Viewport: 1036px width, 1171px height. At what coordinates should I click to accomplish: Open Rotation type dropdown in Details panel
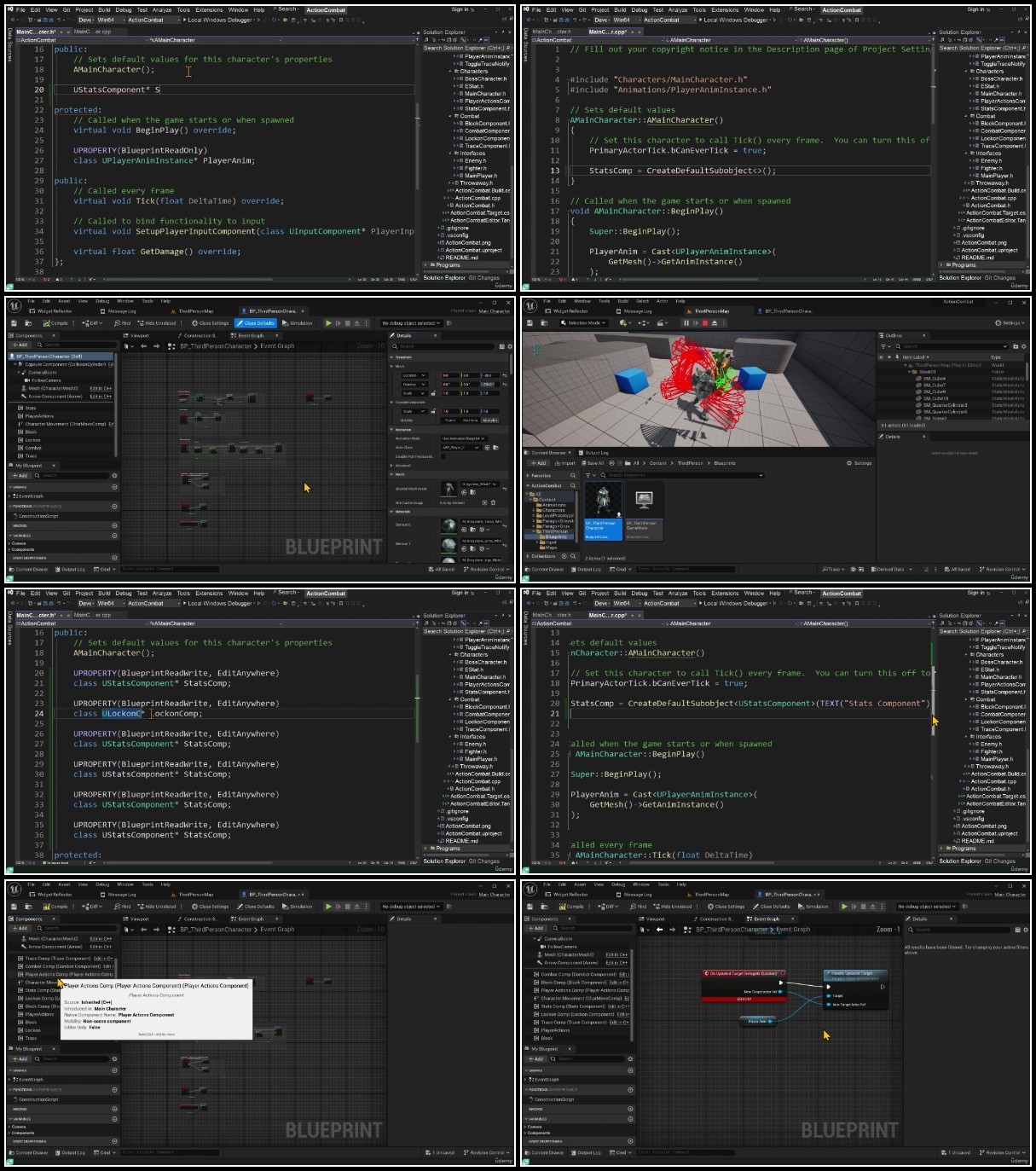[x=414, y=385]
